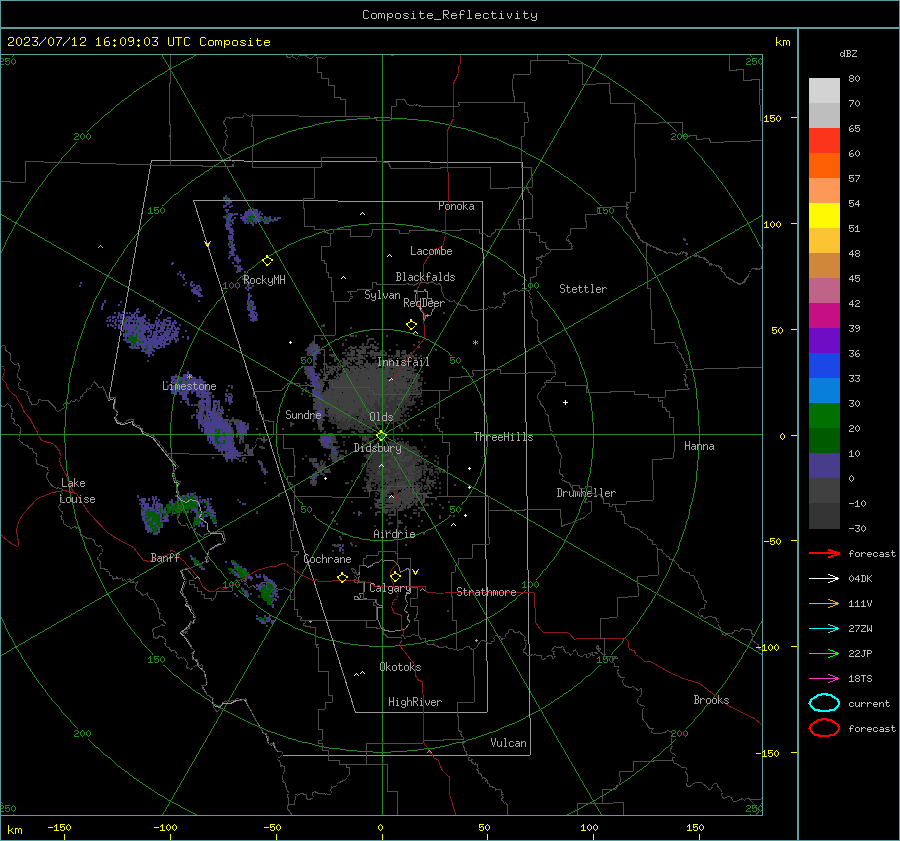The width and height of the screenshot is (900, 841).
Task: Click the yellow diamond marker above Calgary
Action: [x=395, y=576]
